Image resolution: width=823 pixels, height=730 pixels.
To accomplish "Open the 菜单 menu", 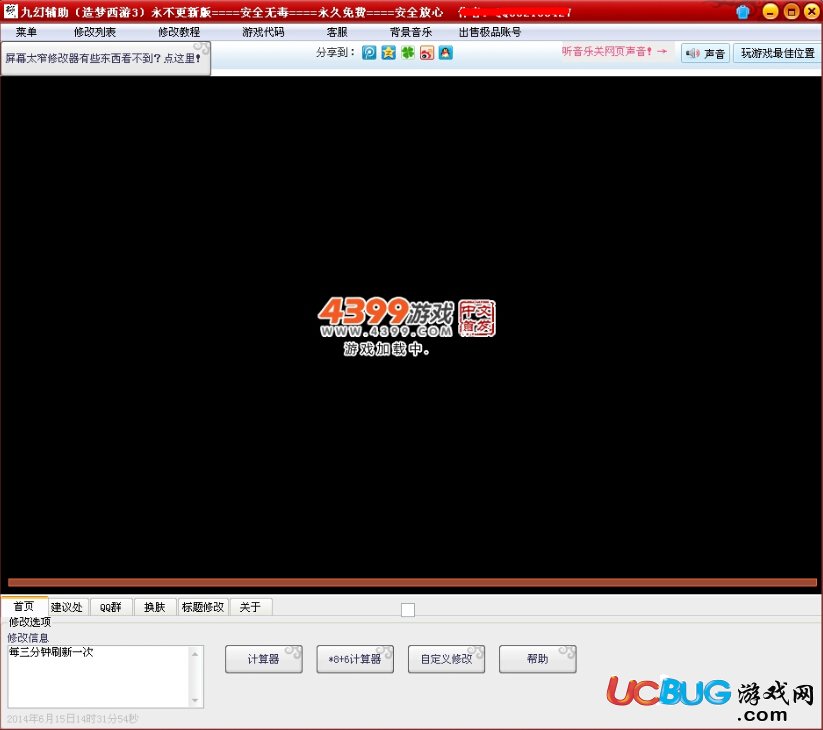I will 26,32.
